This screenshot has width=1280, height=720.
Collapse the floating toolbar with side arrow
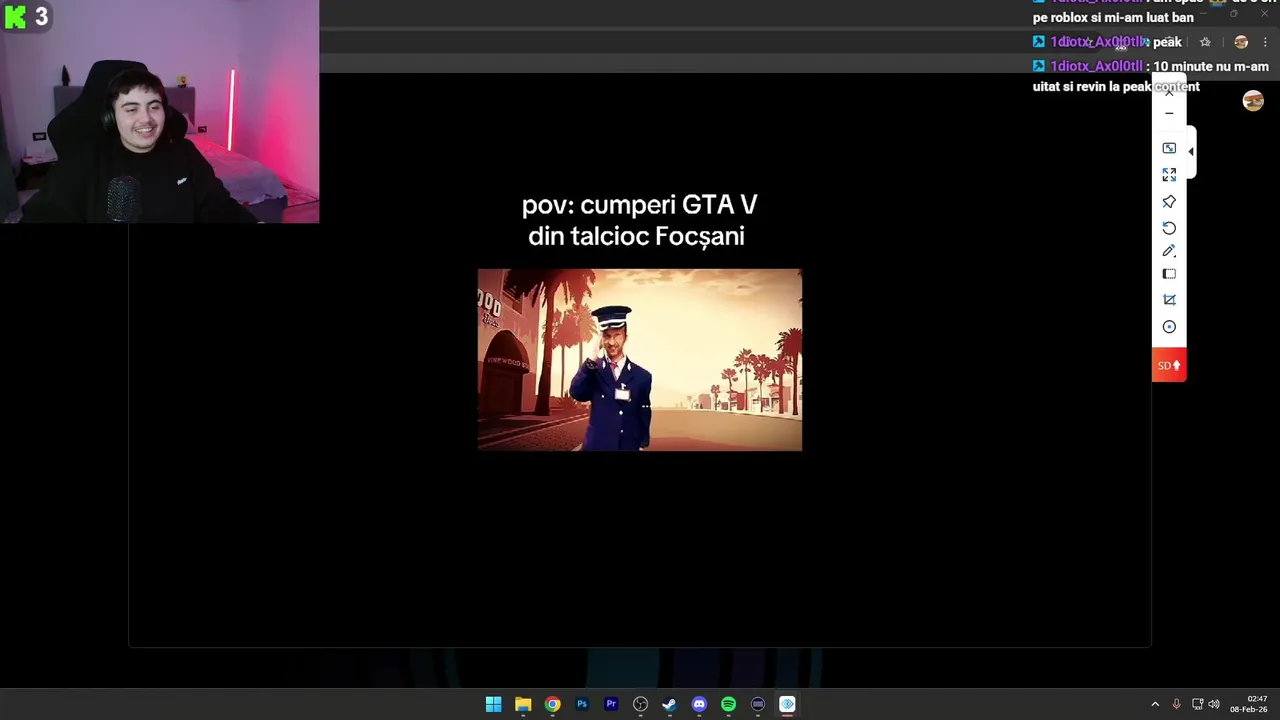(x=1191, y=151)
